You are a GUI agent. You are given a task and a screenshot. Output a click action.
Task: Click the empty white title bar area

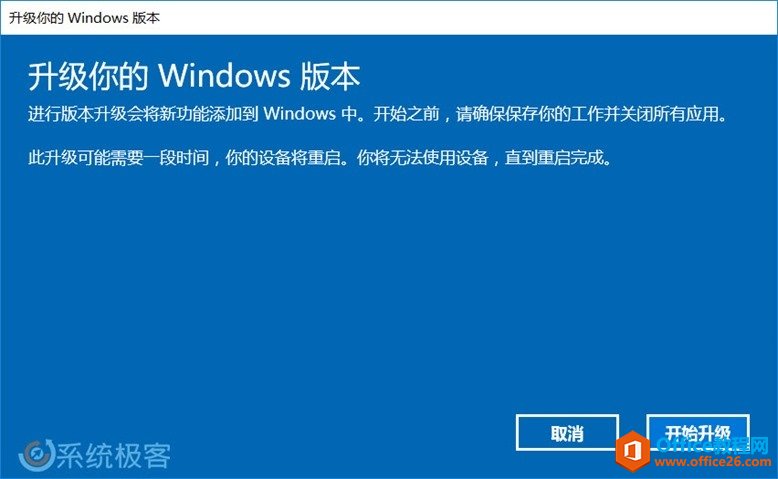(466, 18)
